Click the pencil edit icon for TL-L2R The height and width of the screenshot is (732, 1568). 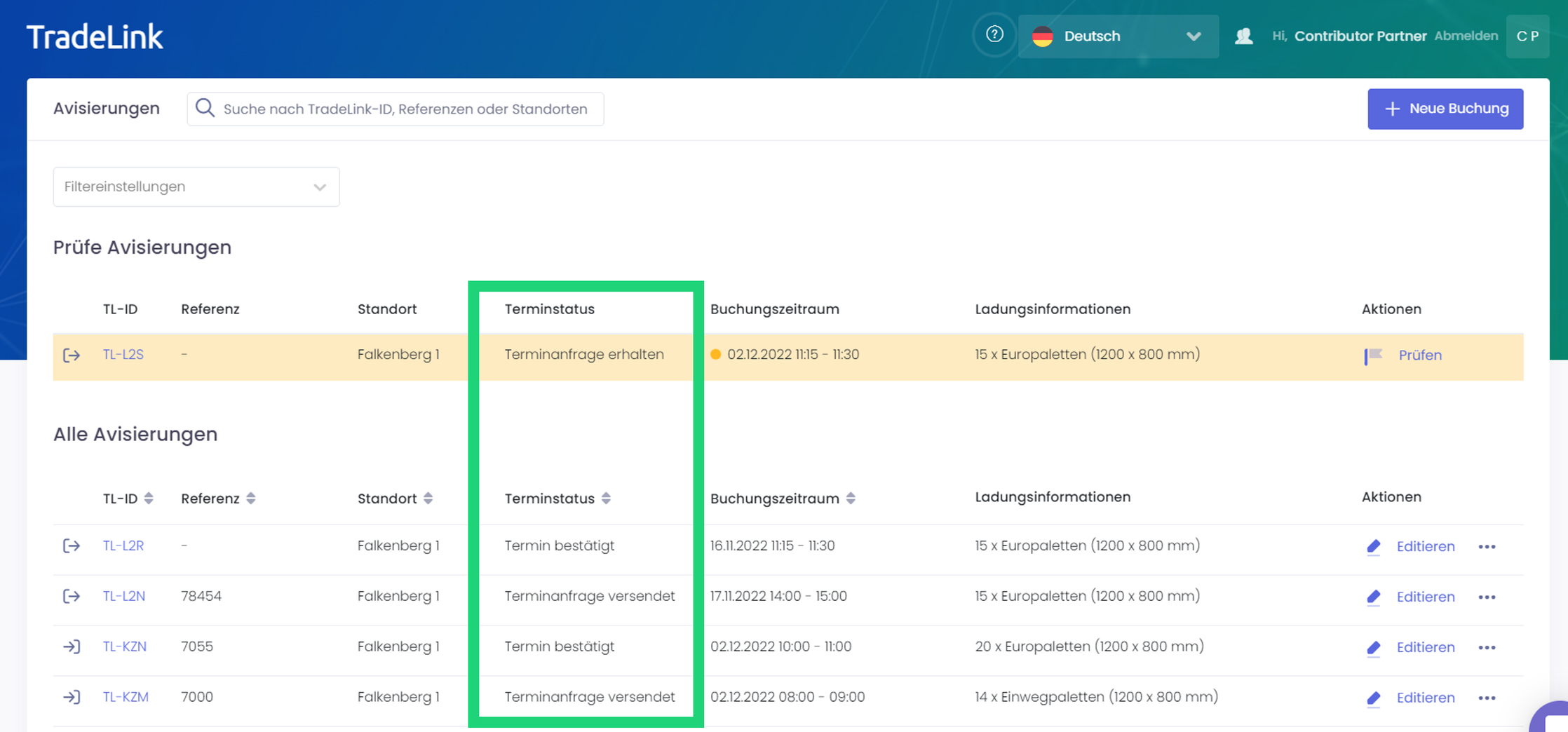(1373, 546)
